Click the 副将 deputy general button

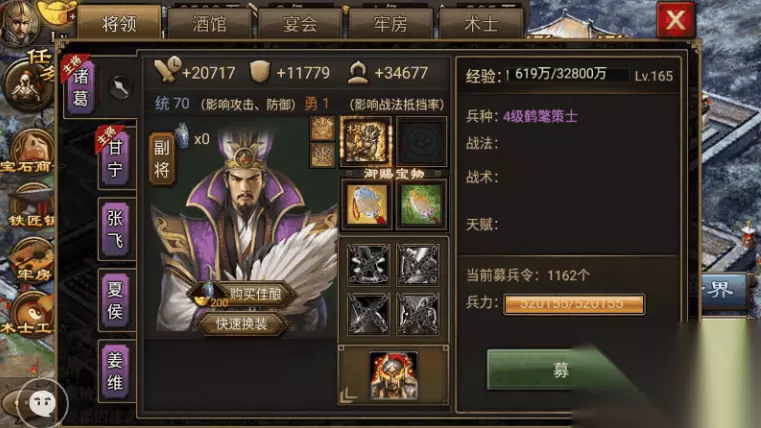(161, 159)
